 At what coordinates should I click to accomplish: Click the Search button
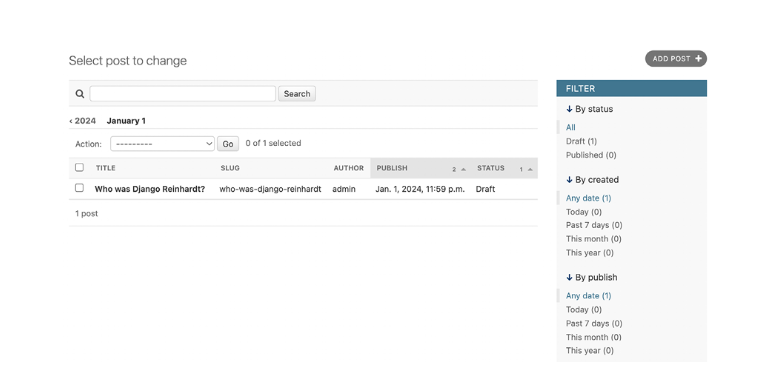pos(297,94)
